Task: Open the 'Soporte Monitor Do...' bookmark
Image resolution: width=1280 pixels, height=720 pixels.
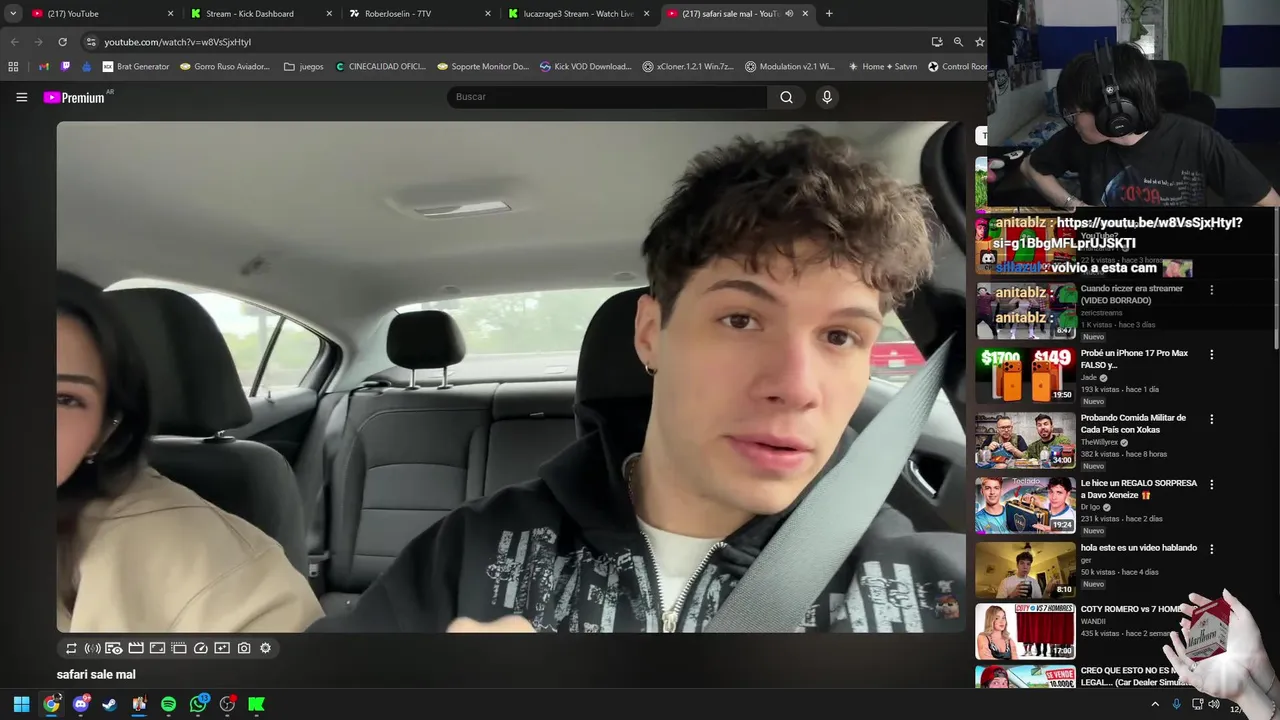Action: point(483,67)
